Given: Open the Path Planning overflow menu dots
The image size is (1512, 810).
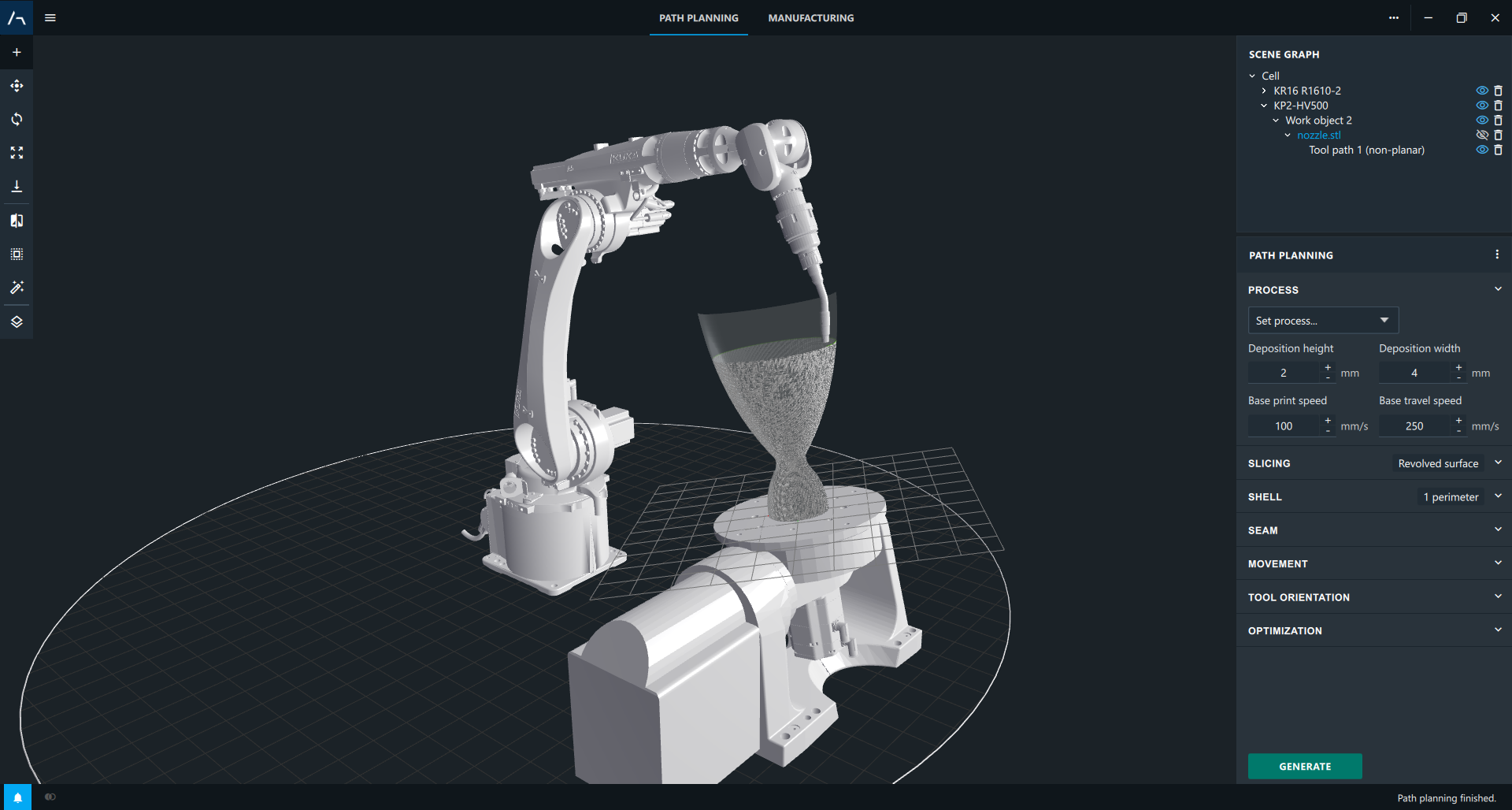Looking at the screenshot, I should pos(1497,254).
